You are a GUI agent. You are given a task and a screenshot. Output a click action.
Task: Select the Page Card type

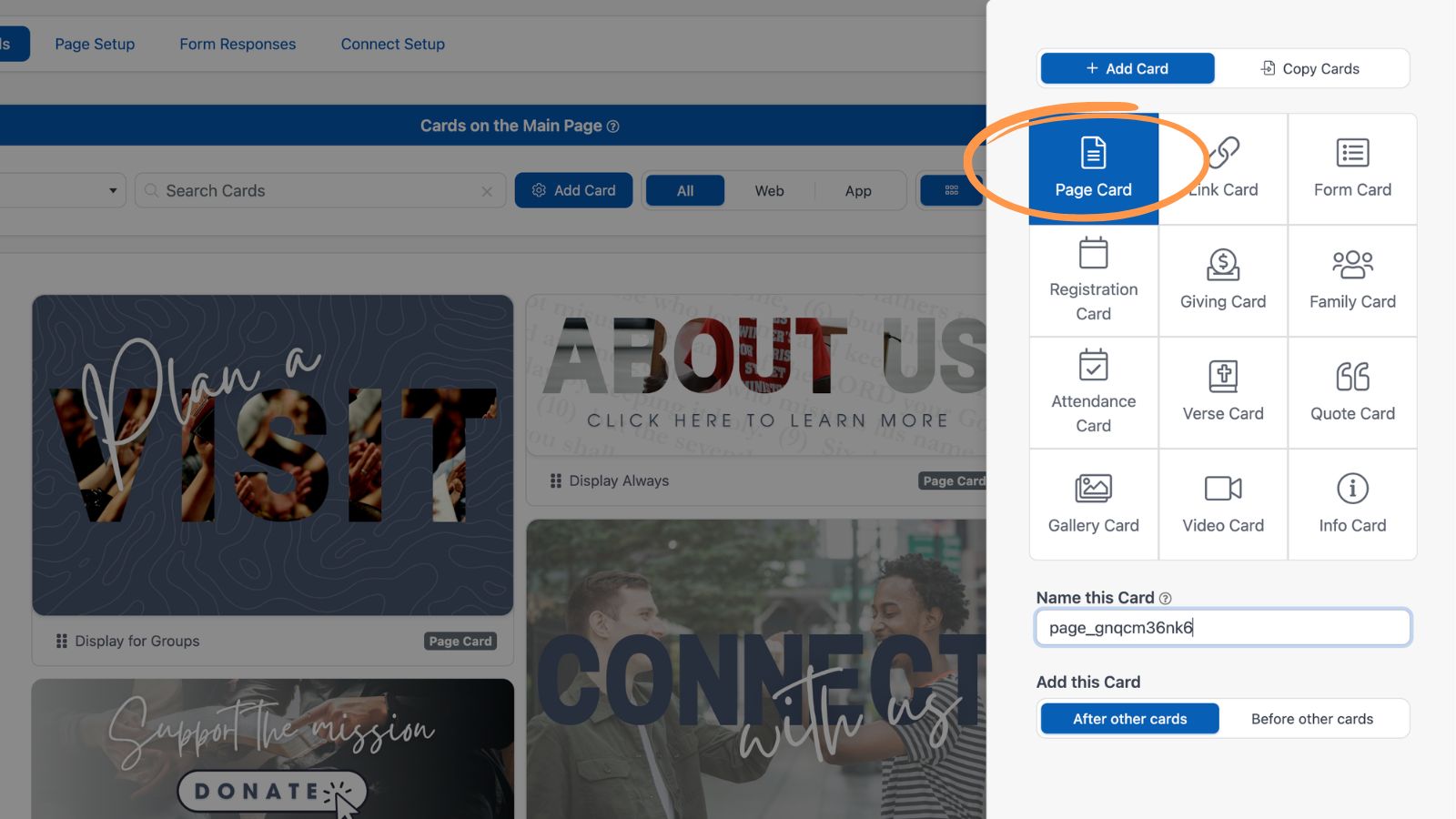pos(1093,168)
